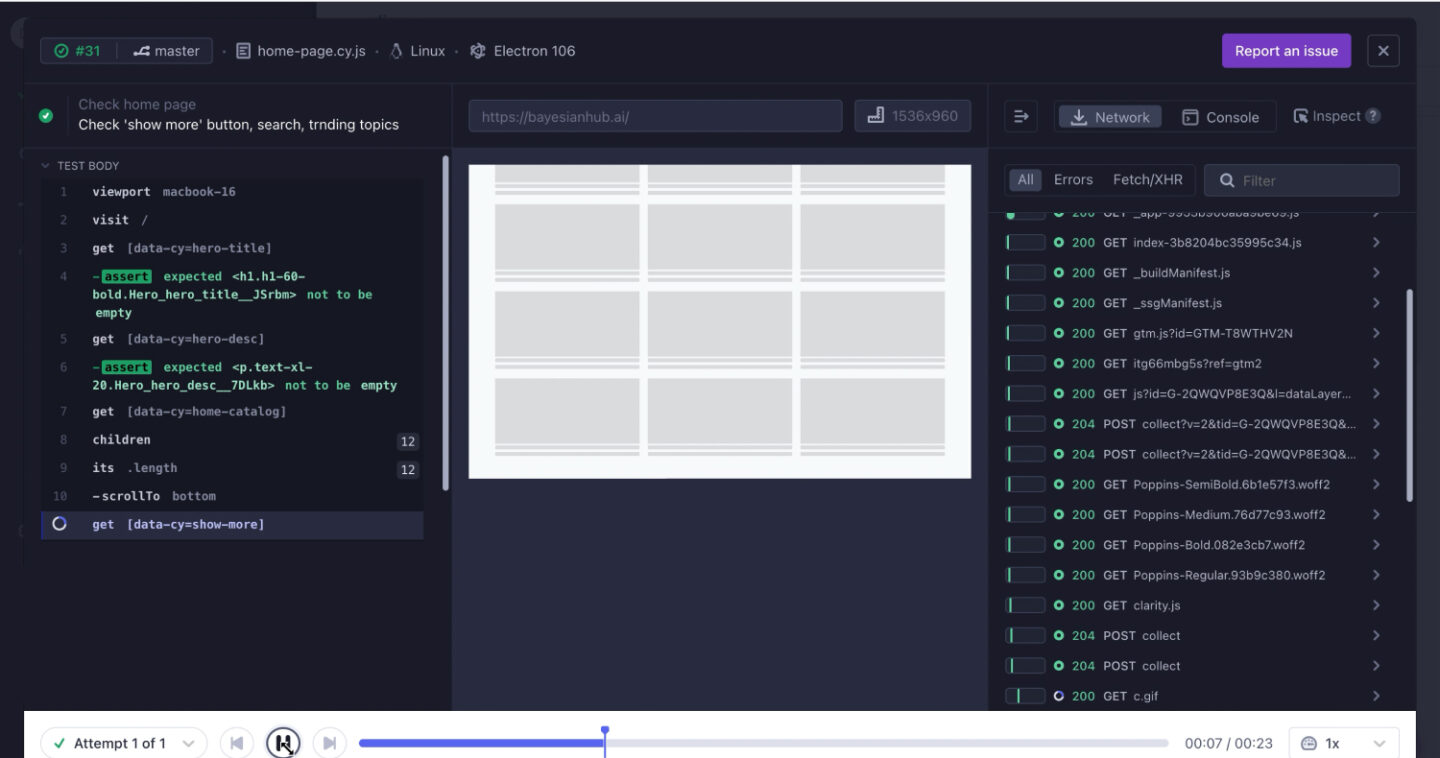Click the timing bar of clarity.js request
Image resolution: width=1440 pixels, height=758 pixels.
1025,605
